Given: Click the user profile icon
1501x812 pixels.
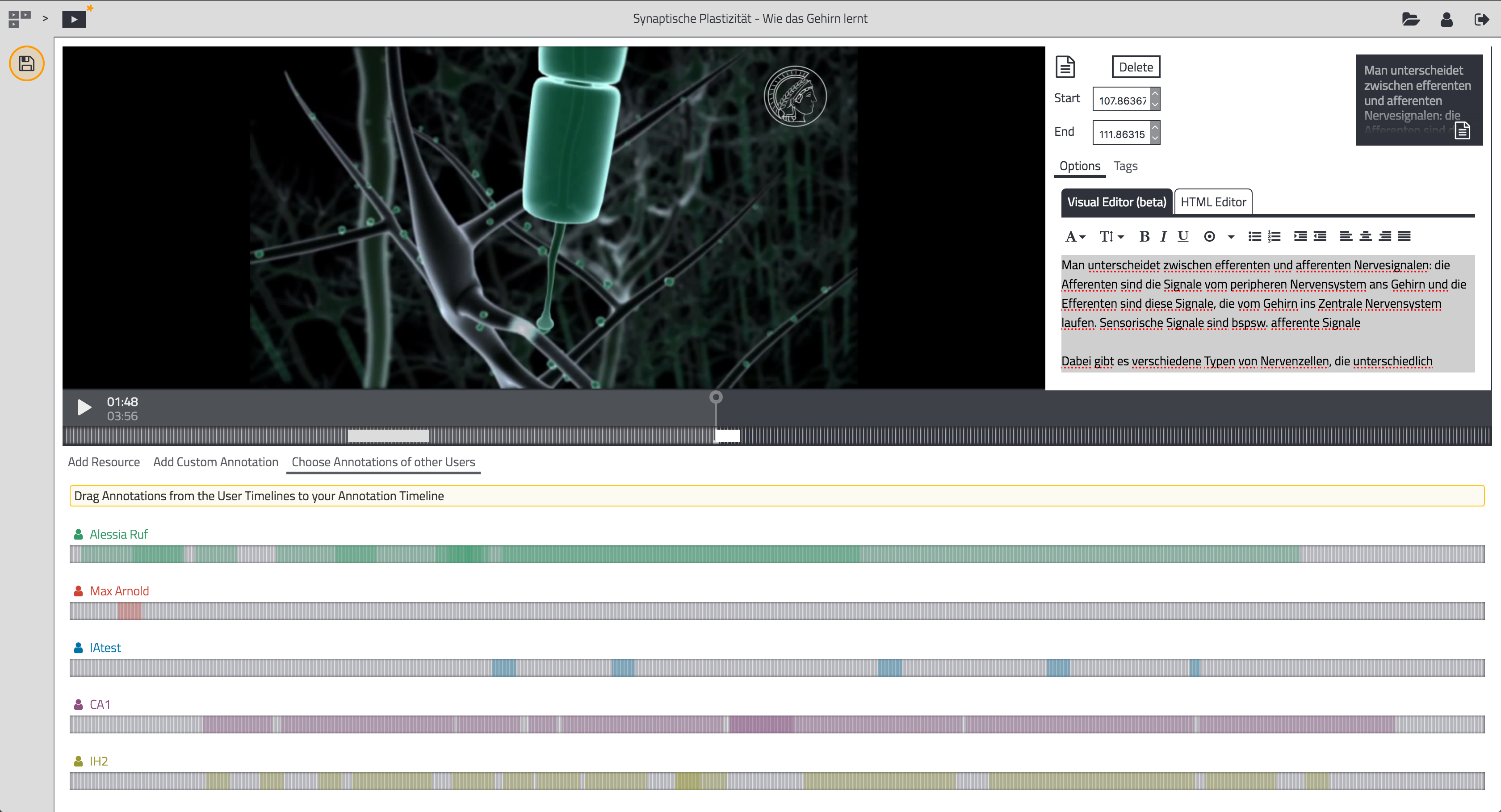Looking at the screenshot, I should [1447, 19].
